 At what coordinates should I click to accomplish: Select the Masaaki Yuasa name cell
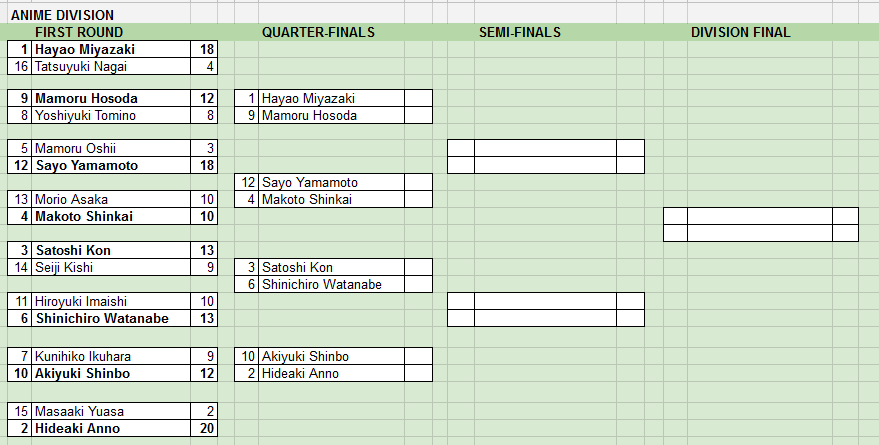click(112, 411)
